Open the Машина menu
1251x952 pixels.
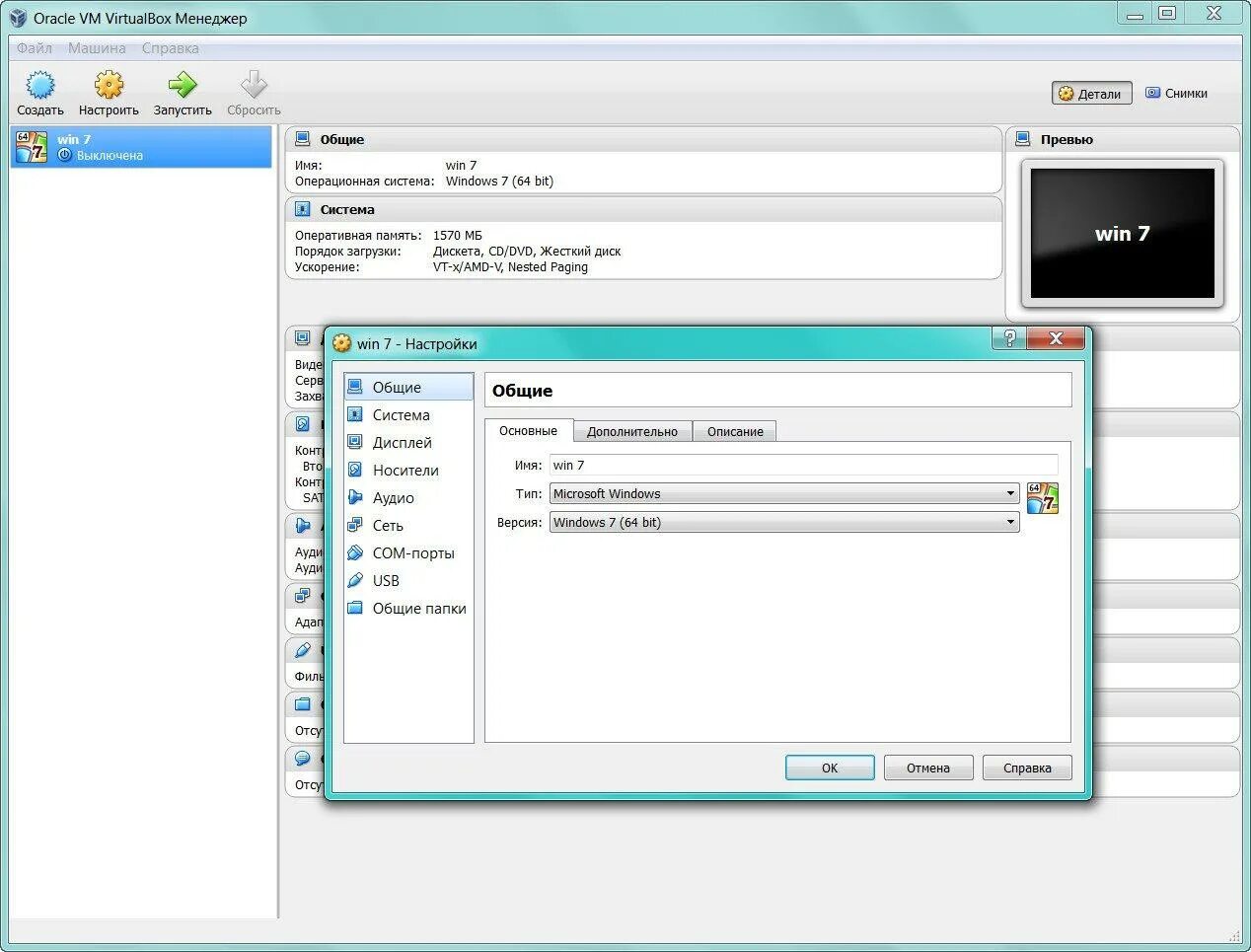point(97,48)
